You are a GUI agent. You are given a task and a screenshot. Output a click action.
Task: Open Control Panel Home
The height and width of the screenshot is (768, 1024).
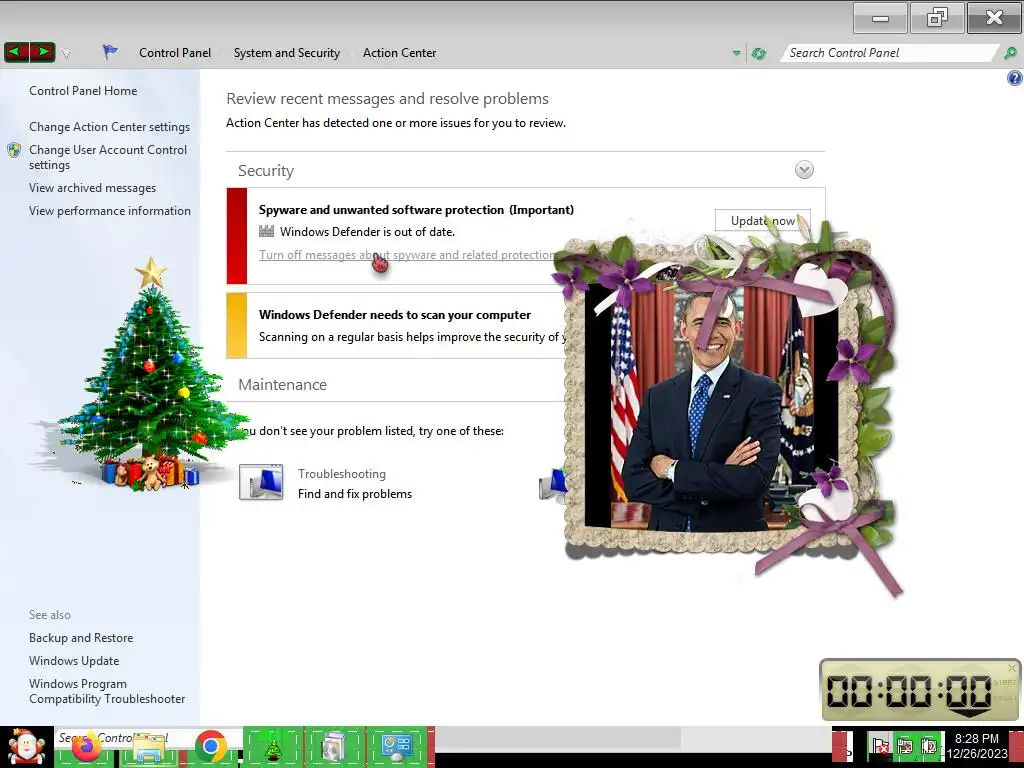pyautogui.click(x=83, y=91)
